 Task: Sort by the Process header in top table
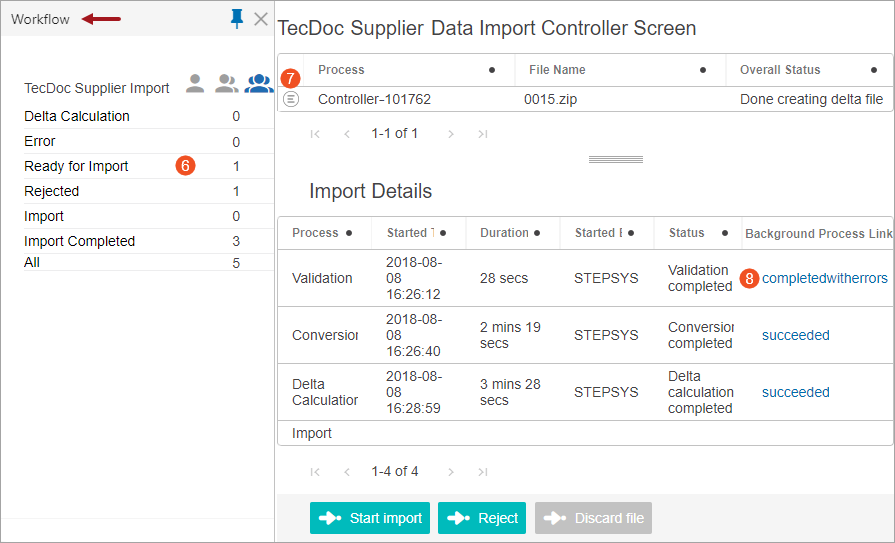pos(341,70)
